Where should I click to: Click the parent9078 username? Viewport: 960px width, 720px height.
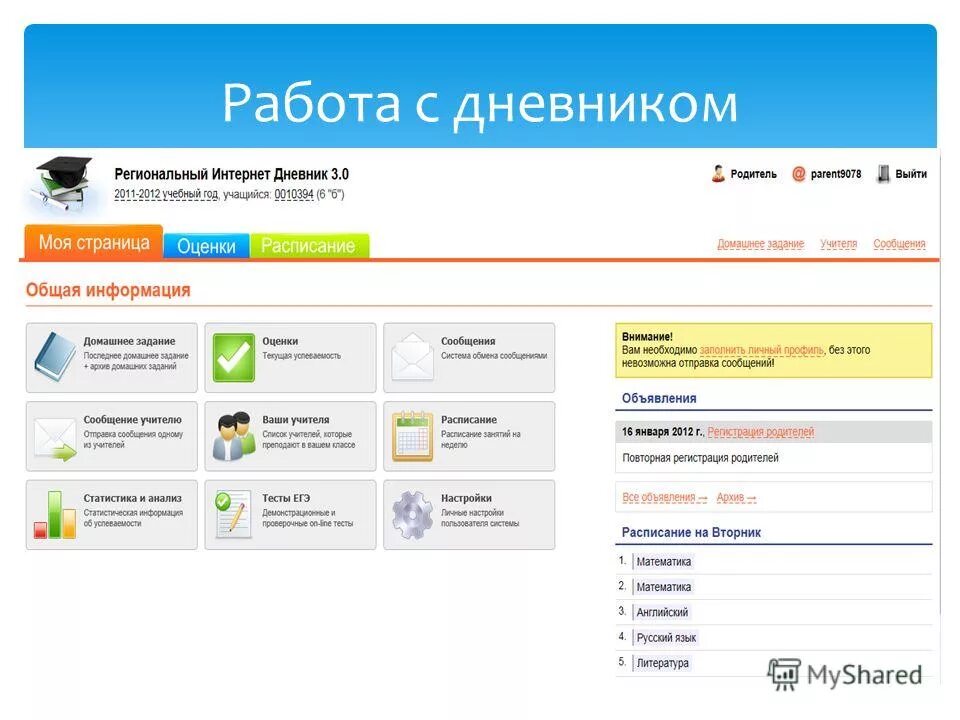(836, 174)
